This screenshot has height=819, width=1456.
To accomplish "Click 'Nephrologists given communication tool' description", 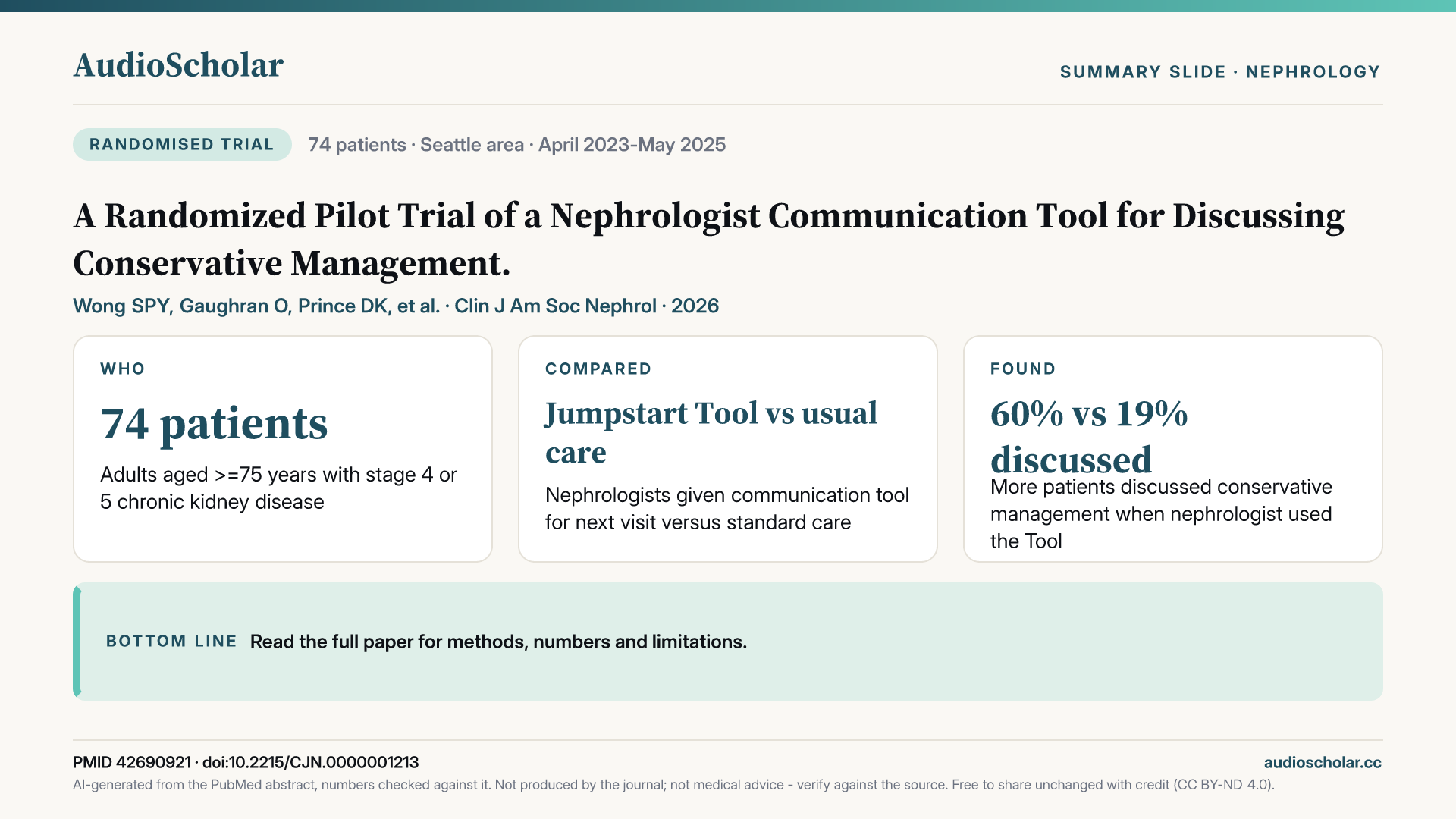I will (727, 508).
